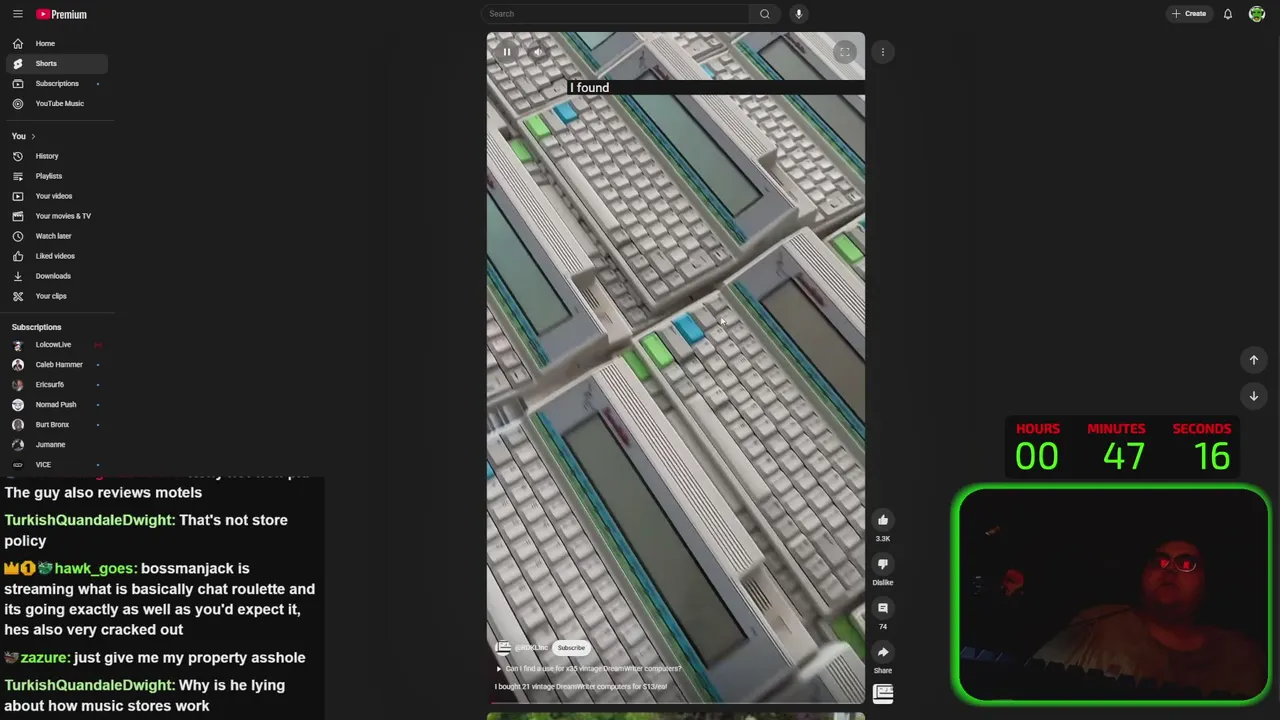Open Nomad Push subscription channel
Viewport: 1280px width, 720px height.
[57, 405]
